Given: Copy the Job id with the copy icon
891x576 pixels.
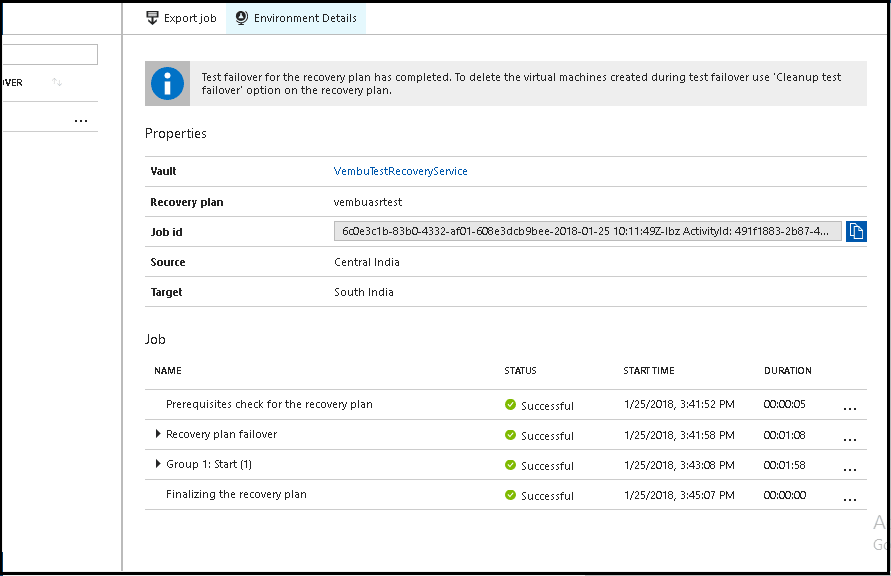Looking at the screenshot, I should click(856, 231).
